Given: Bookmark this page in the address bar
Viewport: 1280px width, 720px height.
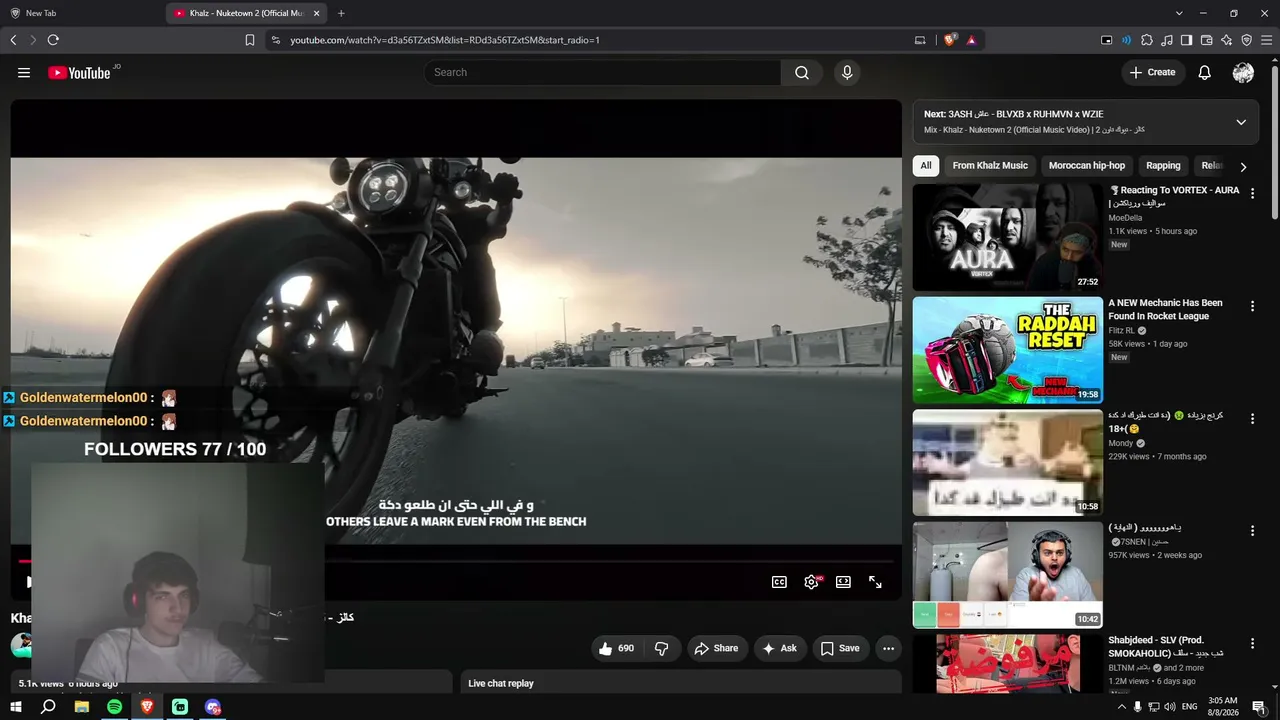Looking at the screenshot, I should 250,40.
